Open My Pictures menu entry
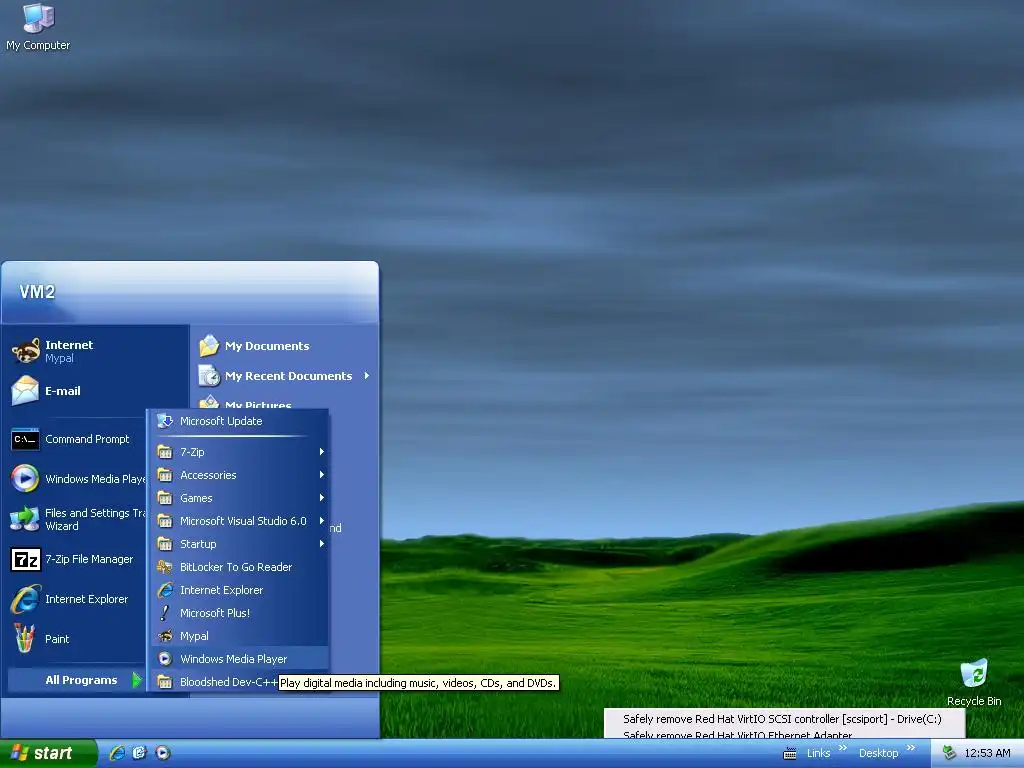 (x=258, y=405)
